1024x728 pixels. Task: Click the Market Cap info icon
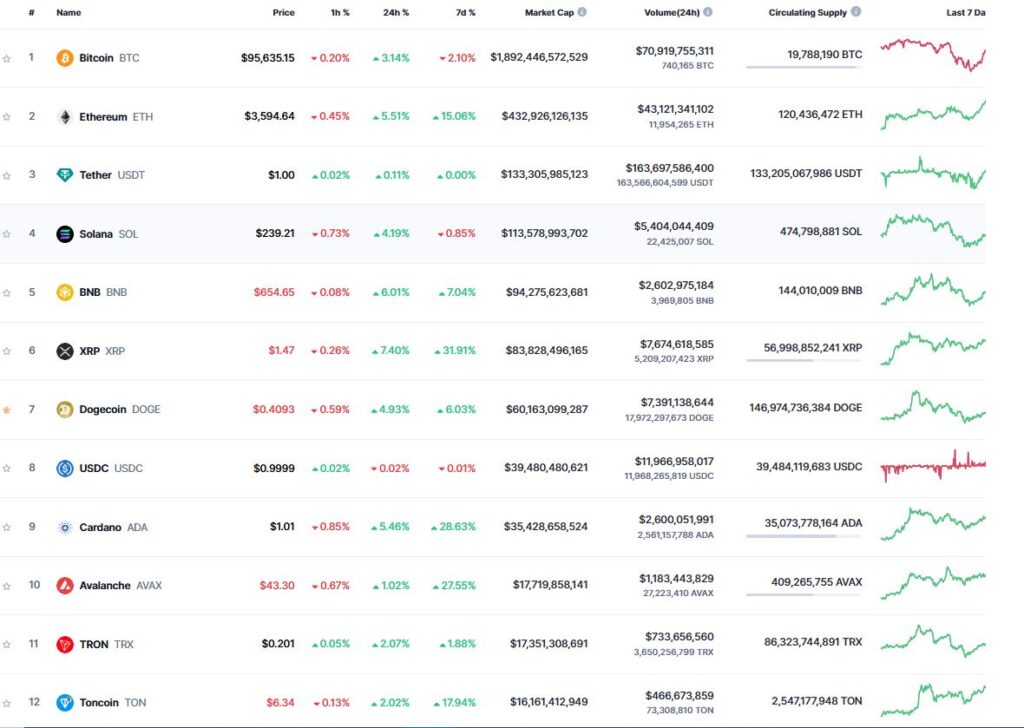click(x=582, y=12)
